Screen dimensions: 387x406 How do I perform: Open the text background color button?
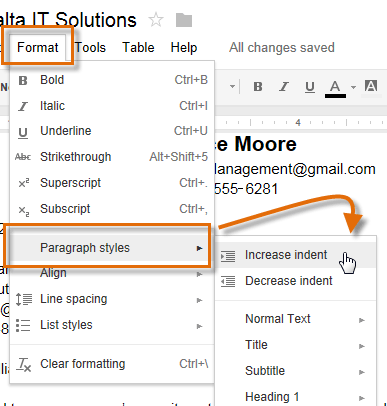click(x=371, y=87)
